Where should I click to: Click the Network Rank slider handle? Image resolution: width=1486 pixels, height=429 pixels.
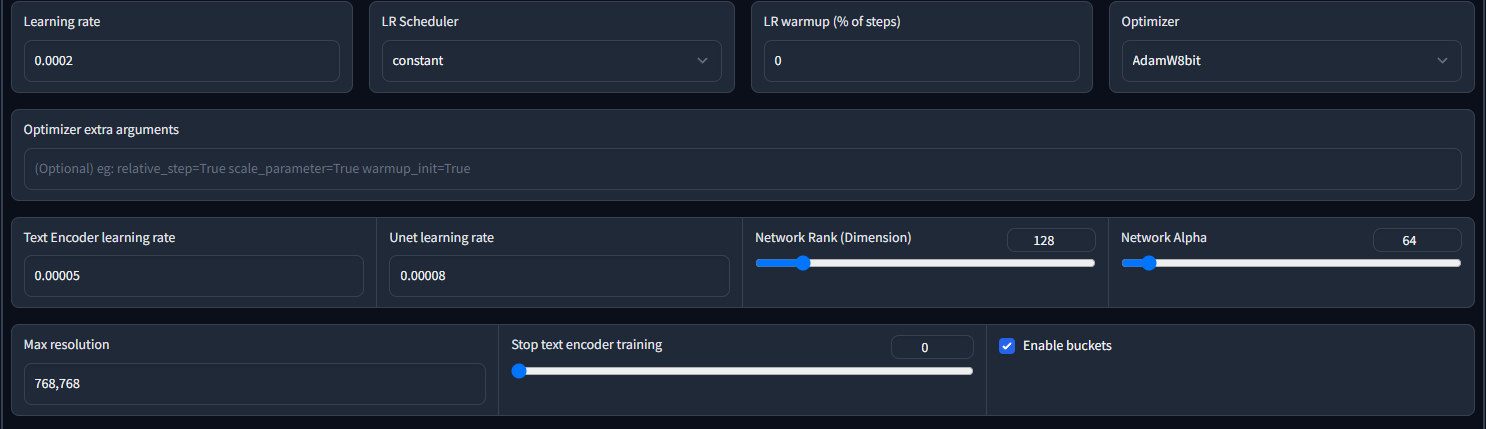802,263
